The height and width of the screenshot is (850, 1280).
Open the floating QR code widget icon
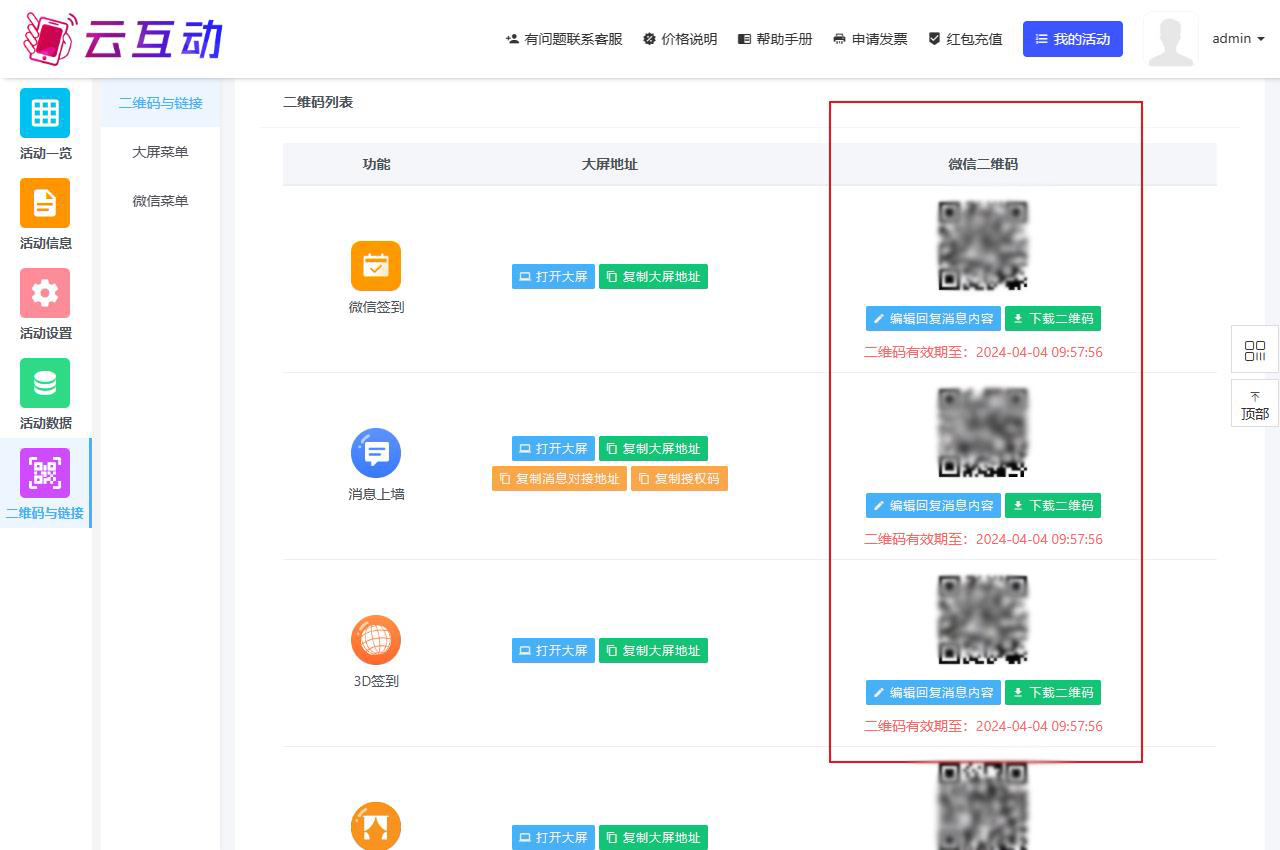(1255, 351)
